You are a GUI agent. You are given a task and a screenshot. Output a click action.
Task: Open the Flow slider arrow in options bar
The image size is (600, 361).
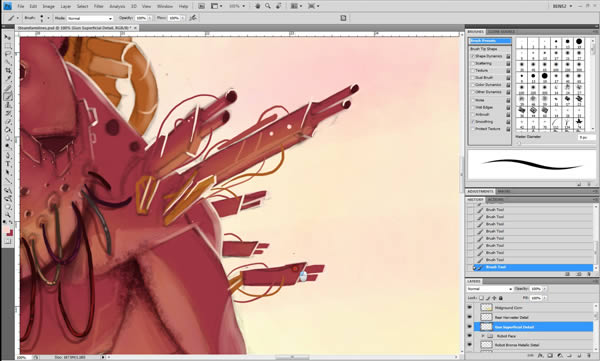pos(182,18)
